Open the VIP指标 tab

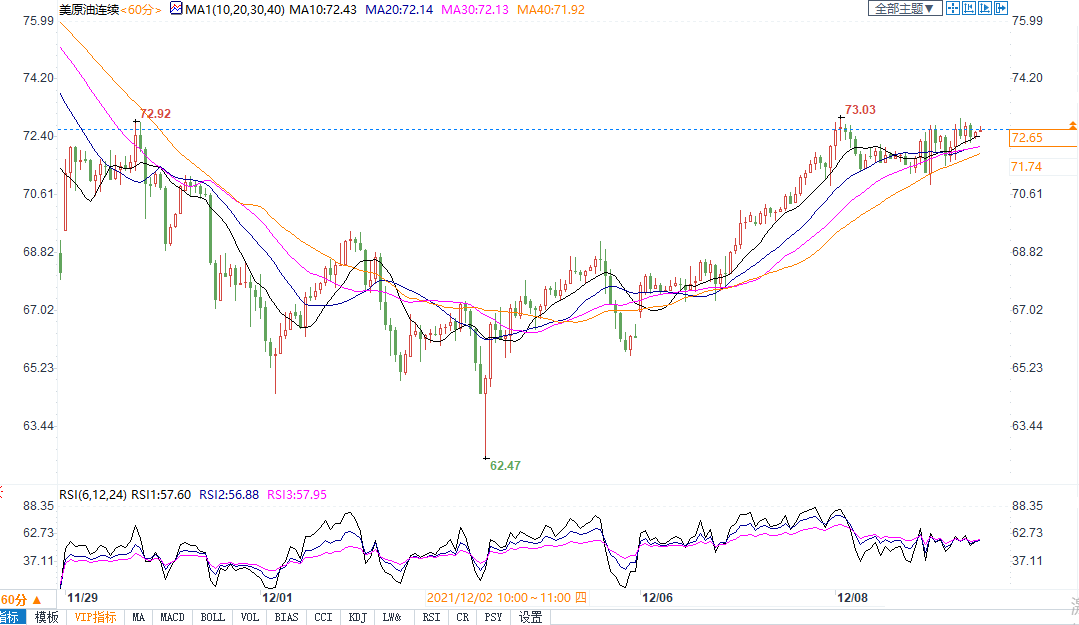(95, 617)
